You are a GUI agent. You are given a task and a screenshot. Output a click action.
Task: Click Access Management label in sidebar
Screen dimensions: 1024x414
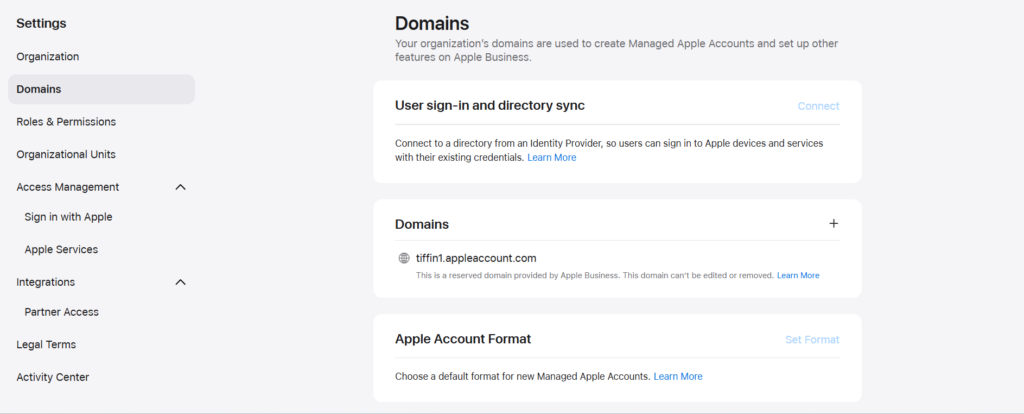click(x=68, y=187)
